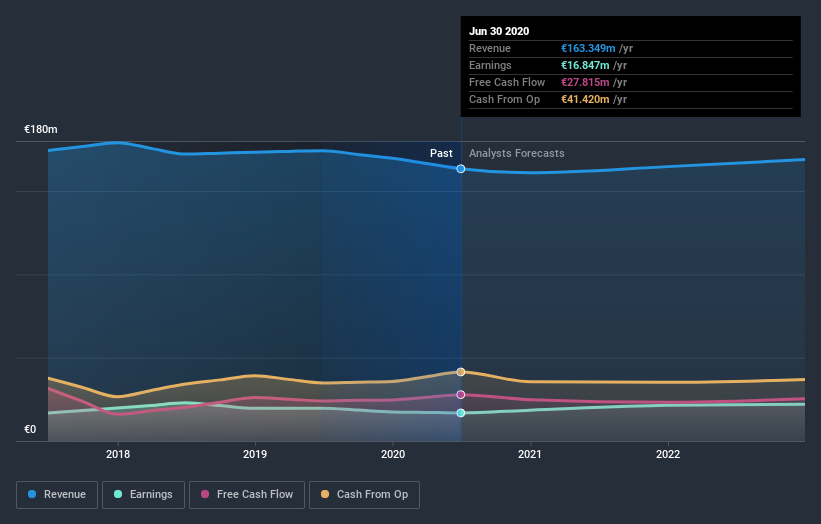
Task: Toggle the Cash From Op legend button
Action: tap(364, 495)
